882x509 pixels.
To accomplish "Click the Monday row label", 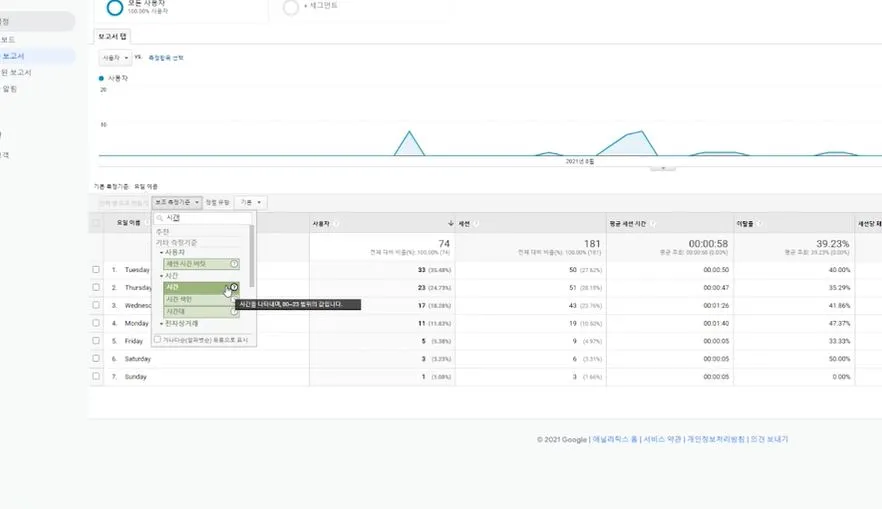I will (137, 323).
